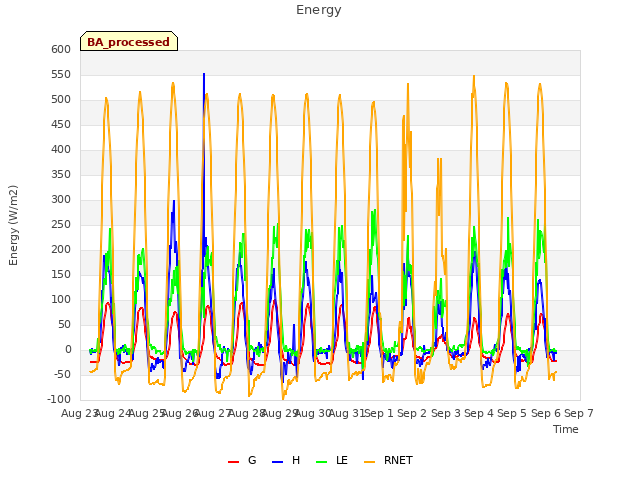Click the -100 y-axis tick label
Screen dimensions: 640x480
(59, 399)
